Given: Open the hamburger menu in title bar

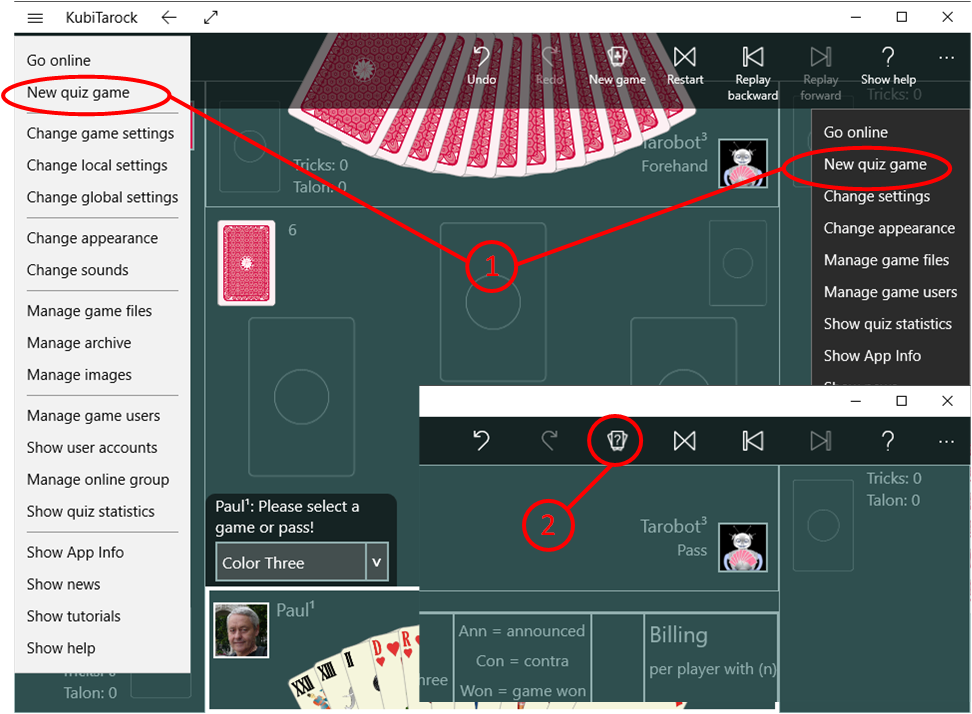Looking at the screenshot, I should click(x=35, y=17).
